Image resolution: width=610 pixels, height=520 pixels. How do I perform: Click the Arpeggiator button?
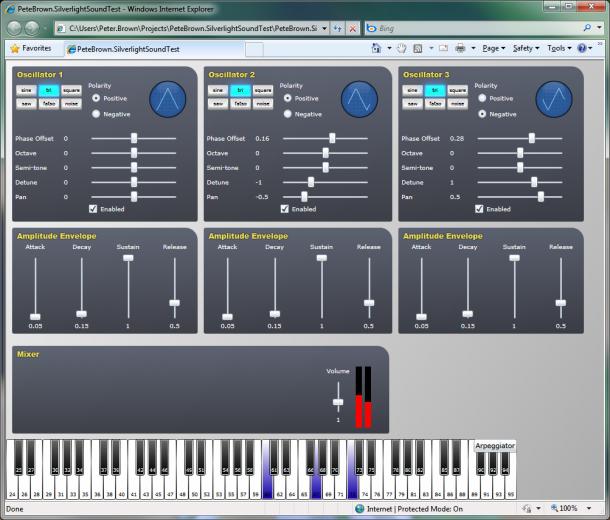[x=495, y=446]
